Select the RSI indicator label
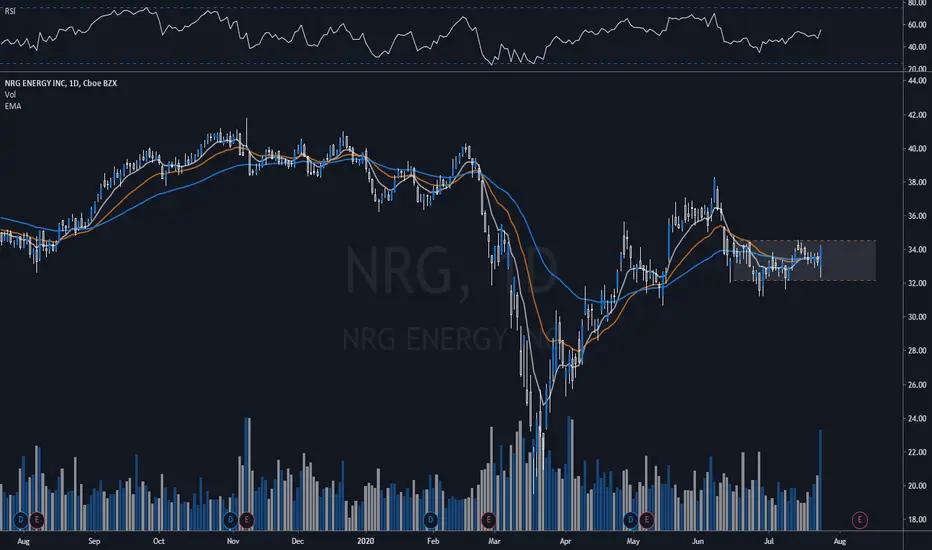932x550 pixels. (x=10, y=11)
